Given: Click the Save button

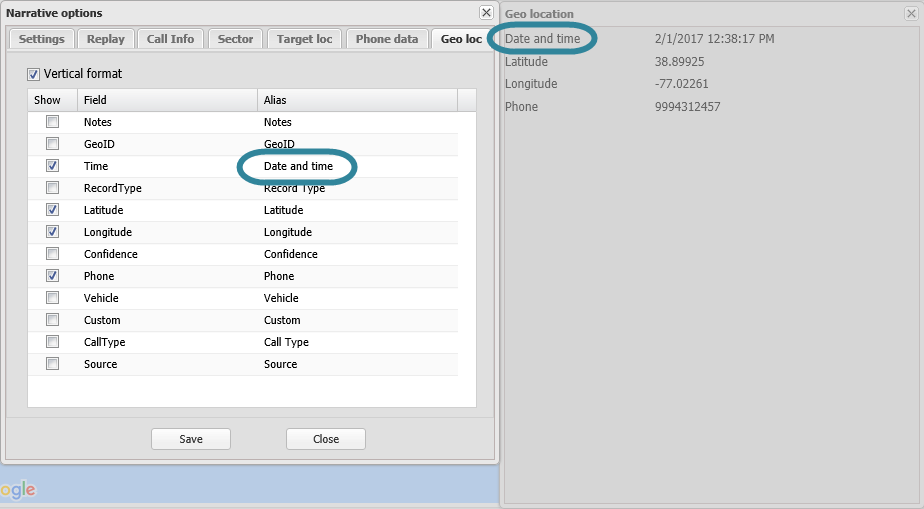Looking at the screenshot, I should pyautogui.click(x=191, y=439).
